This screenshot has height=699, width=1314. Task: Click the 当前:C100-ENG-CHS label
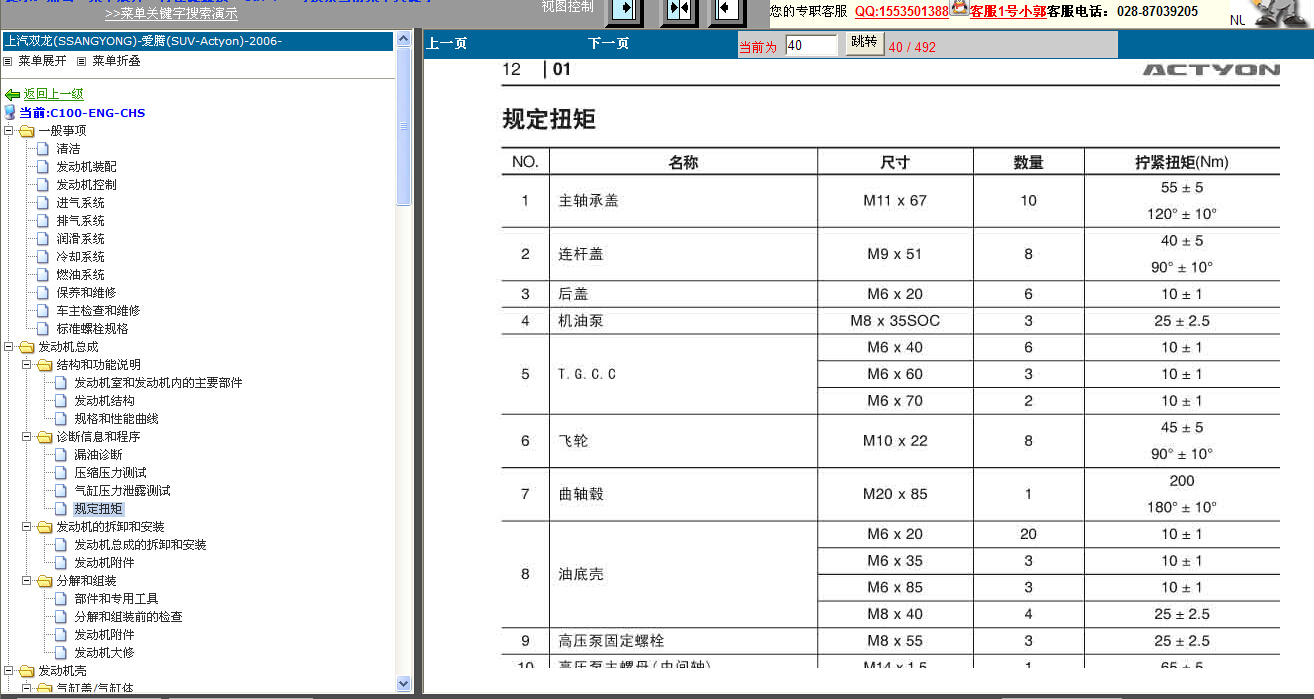point(82,113)
